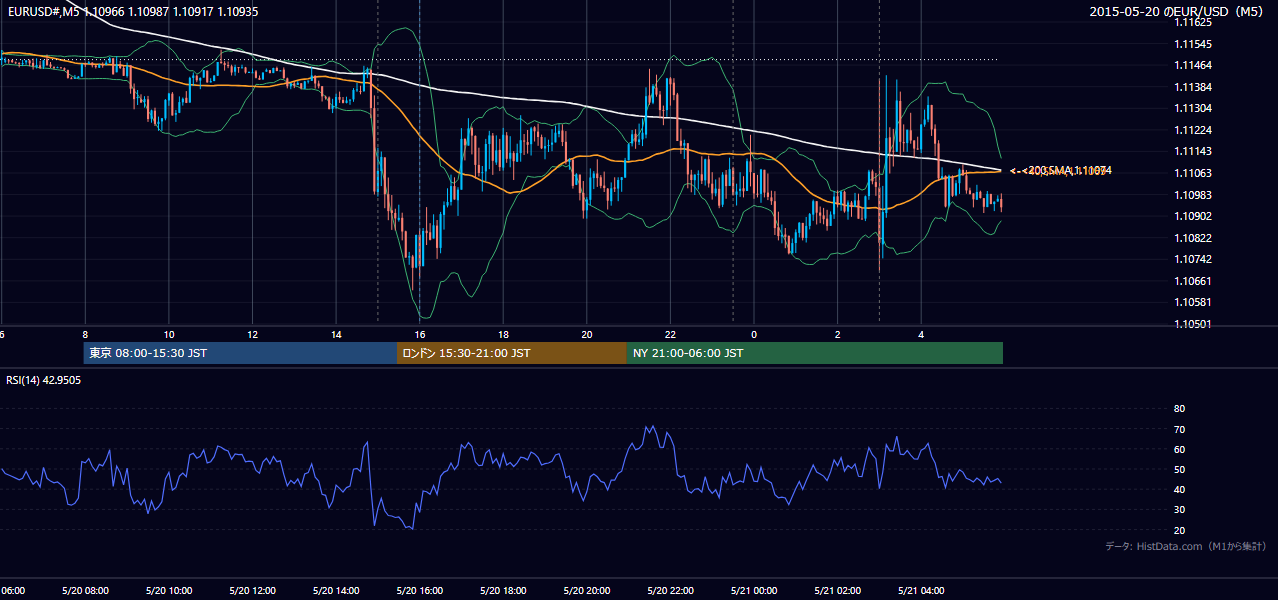Click the 5/20 18:00 time axis label
This screenshot has height=600, width=1278.
[x=503, y=590]
